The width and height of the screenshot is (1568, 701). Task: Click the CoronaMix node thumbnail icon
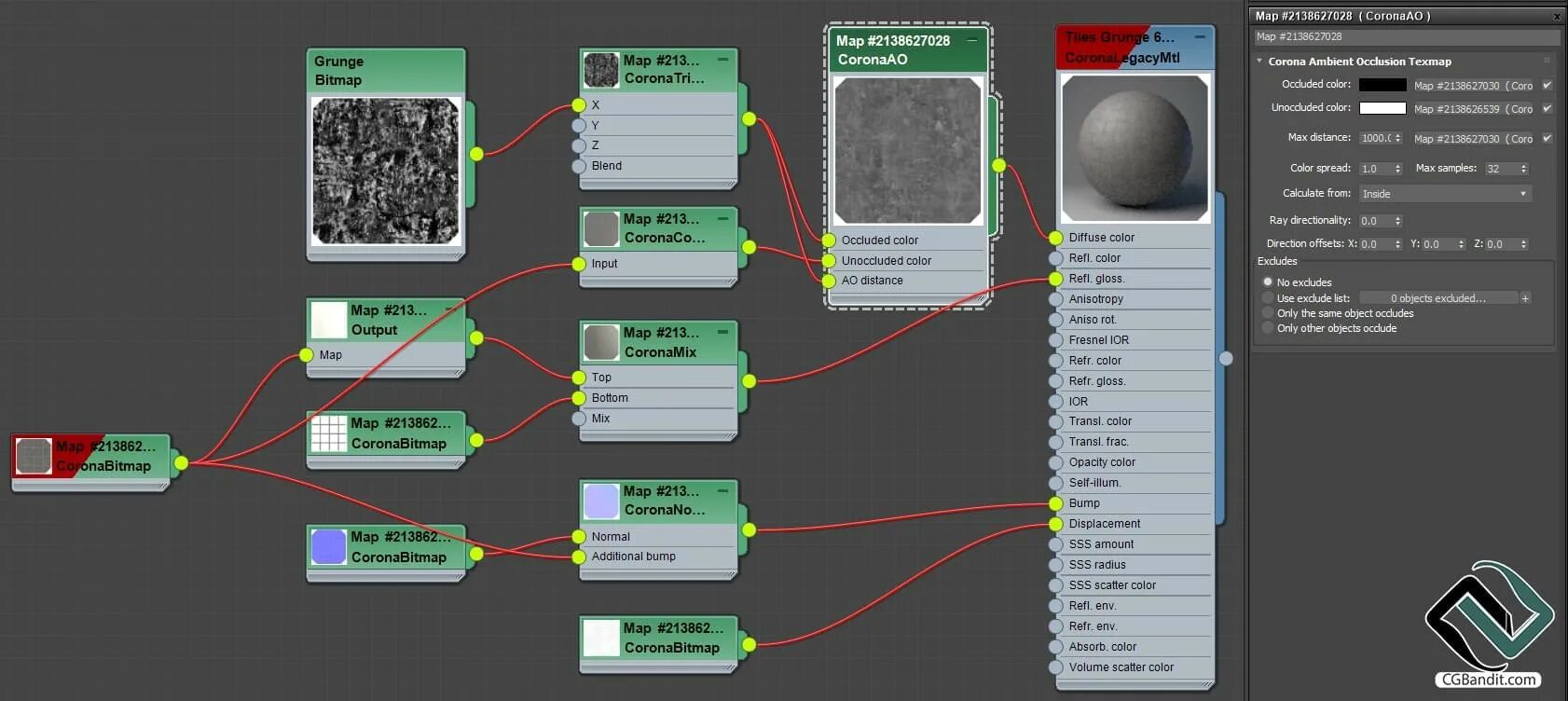601,342
